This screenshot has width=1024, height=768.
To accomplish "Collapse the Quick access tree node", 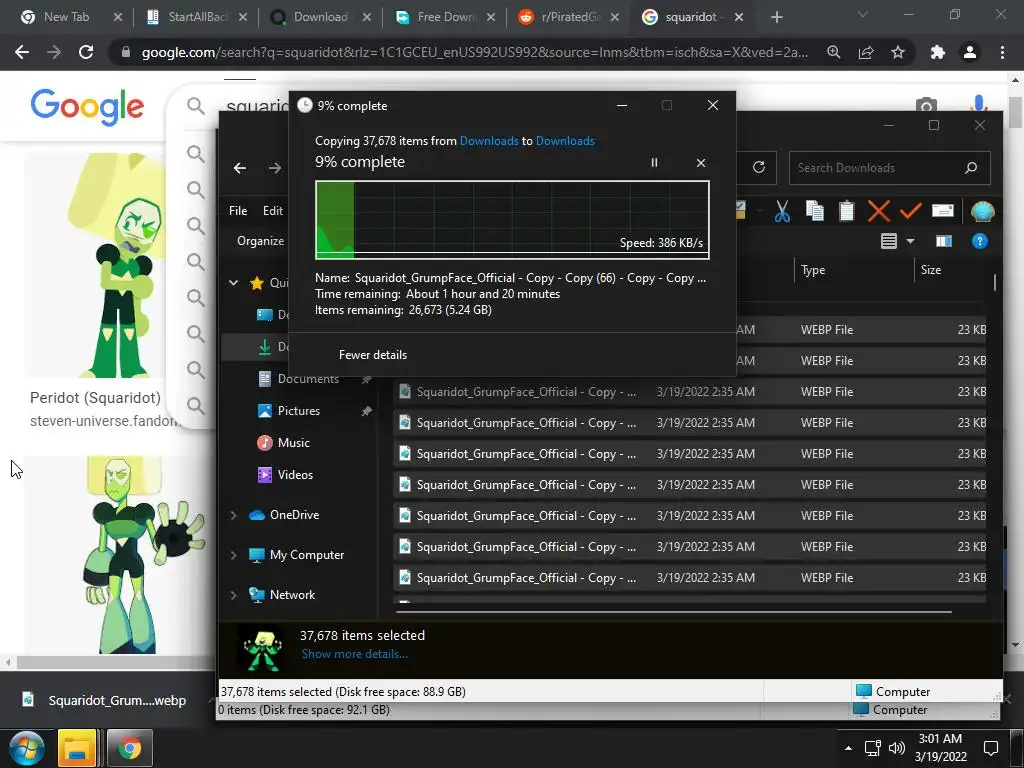I will coord(233,283).
